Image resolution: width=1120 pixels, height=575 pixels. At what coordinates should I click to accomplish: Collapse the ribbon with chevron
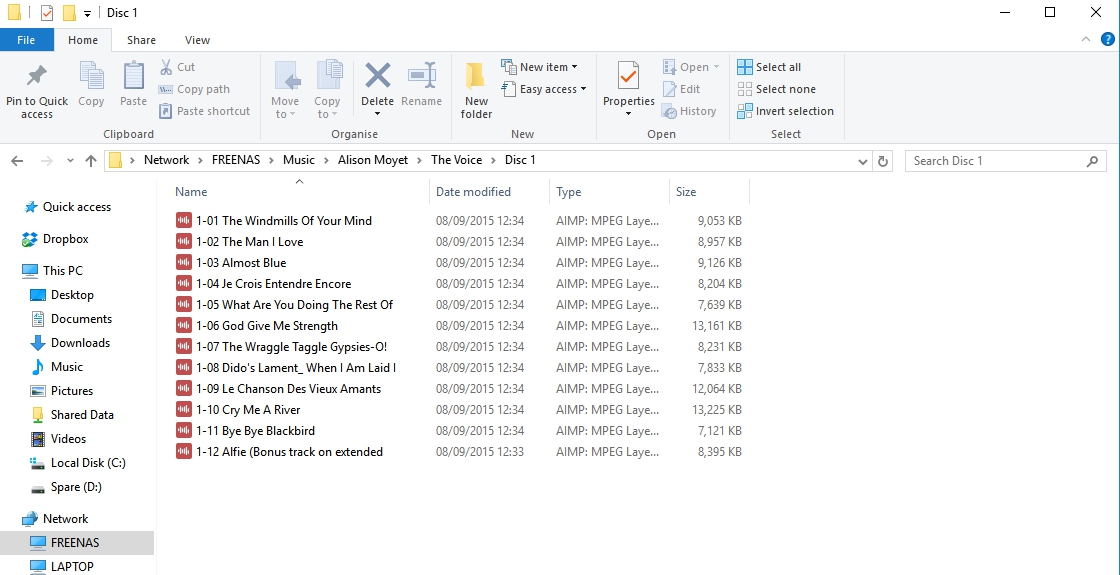[1086, 39]
